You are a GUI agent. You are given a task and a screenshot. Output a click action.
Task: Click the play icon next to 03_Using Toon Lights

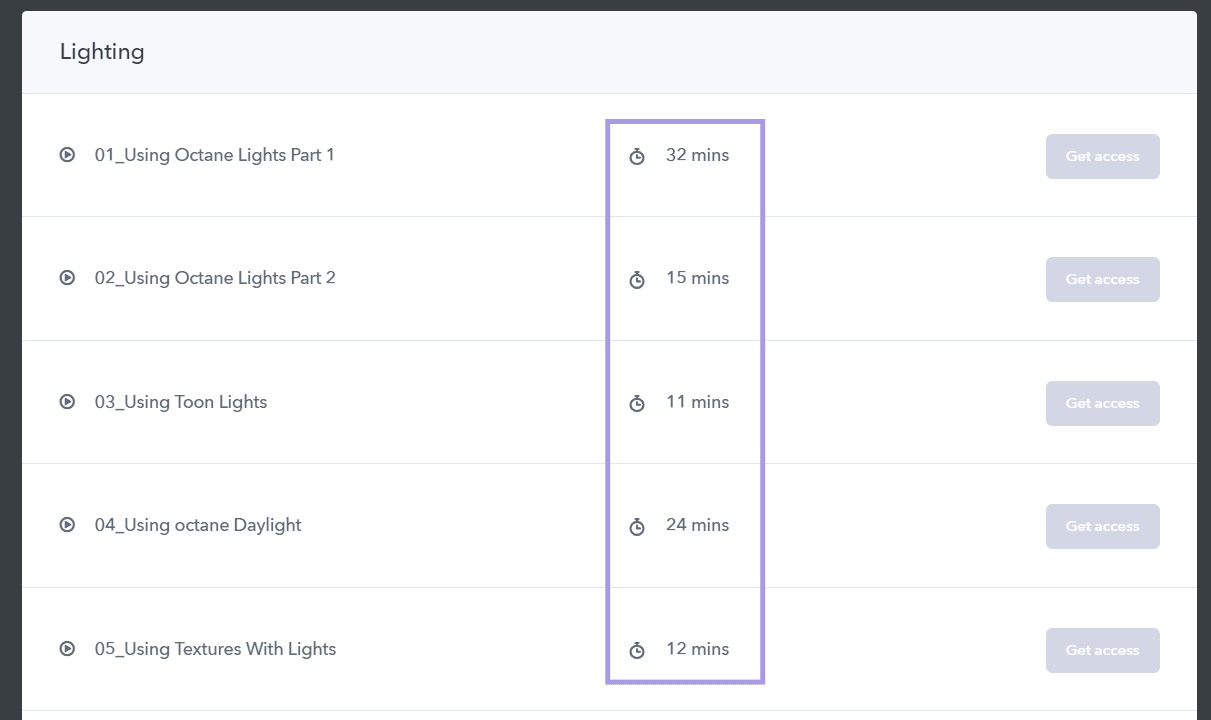(x=67, y=402)
